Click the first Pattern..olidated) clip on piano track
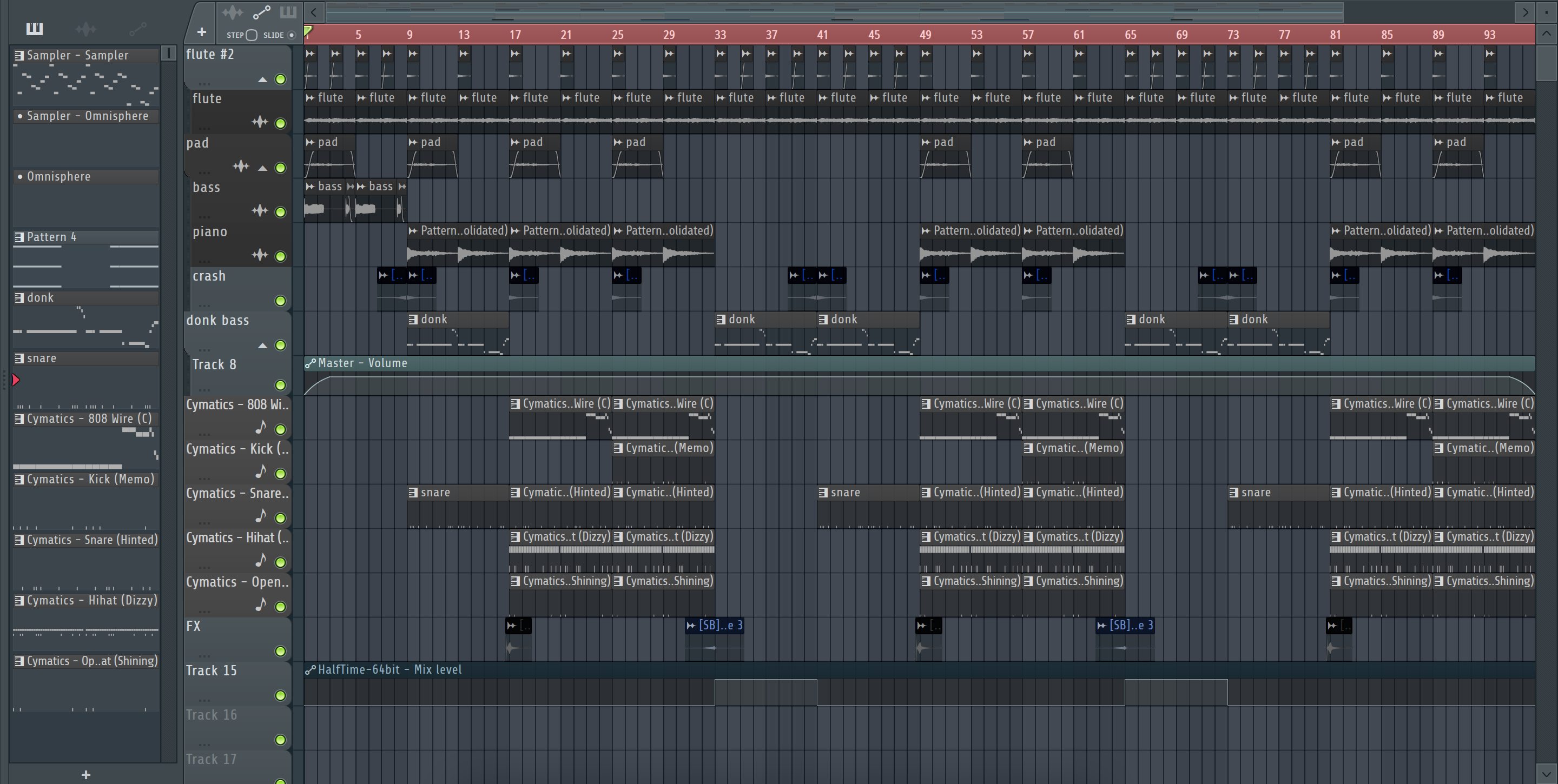 click(458, 244)
